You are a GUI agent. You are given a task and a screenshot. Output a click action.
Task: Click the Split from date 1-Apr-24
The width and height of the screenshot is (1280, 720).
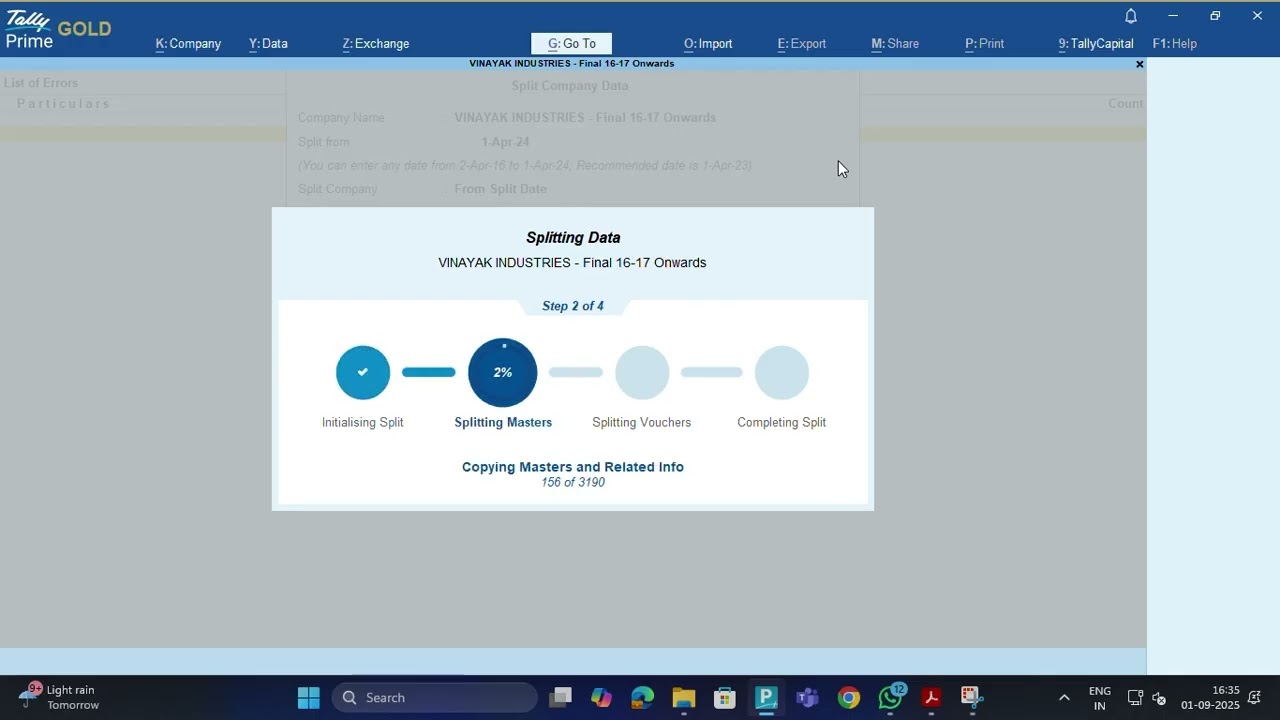505,142
